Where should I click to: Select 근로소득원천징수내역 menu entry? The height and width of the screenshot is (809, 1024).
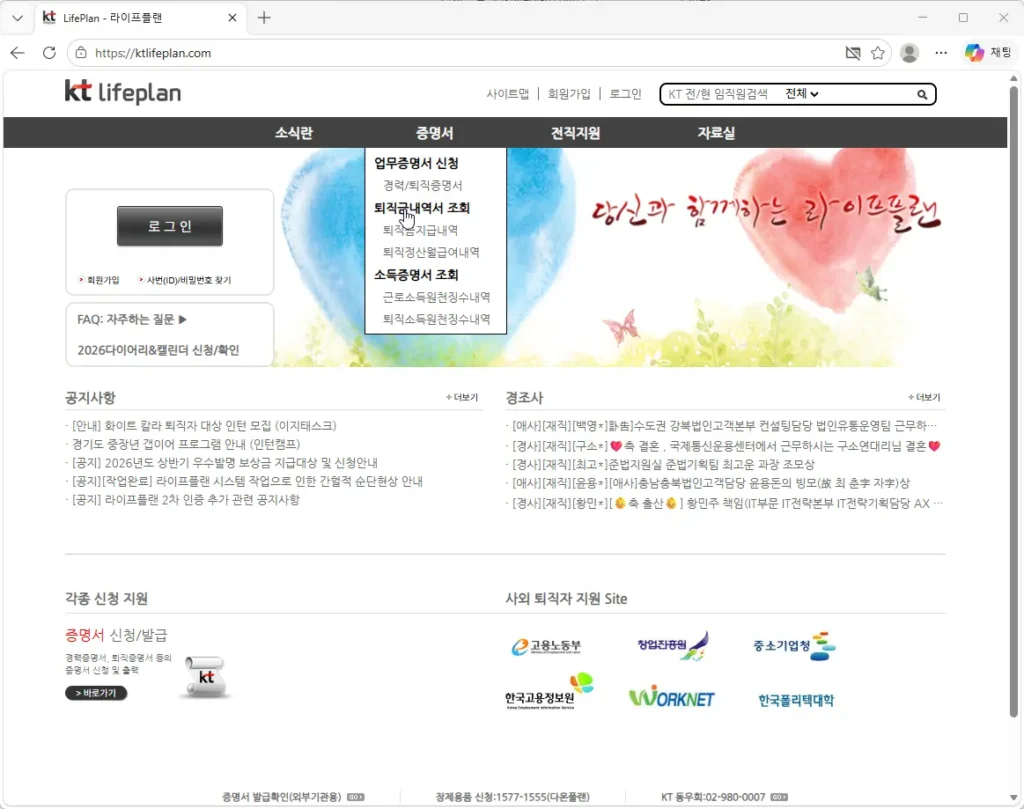[436, 297]
